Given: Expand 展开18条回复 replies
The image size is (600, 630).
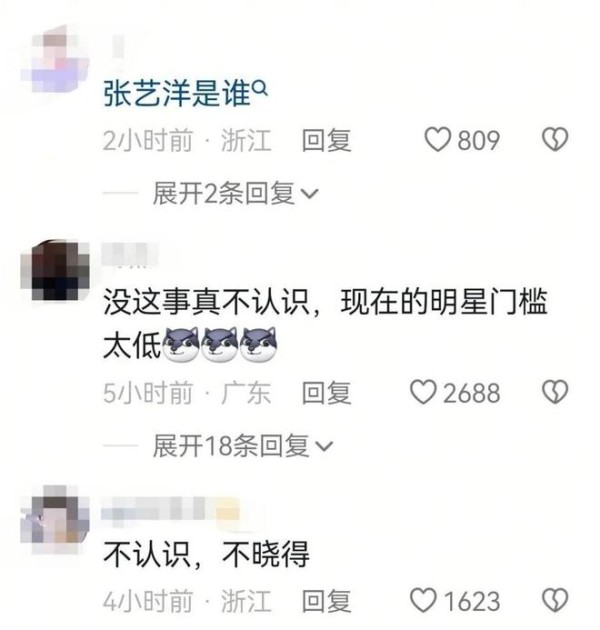Looking at the screenshot, I should (243, 446).
